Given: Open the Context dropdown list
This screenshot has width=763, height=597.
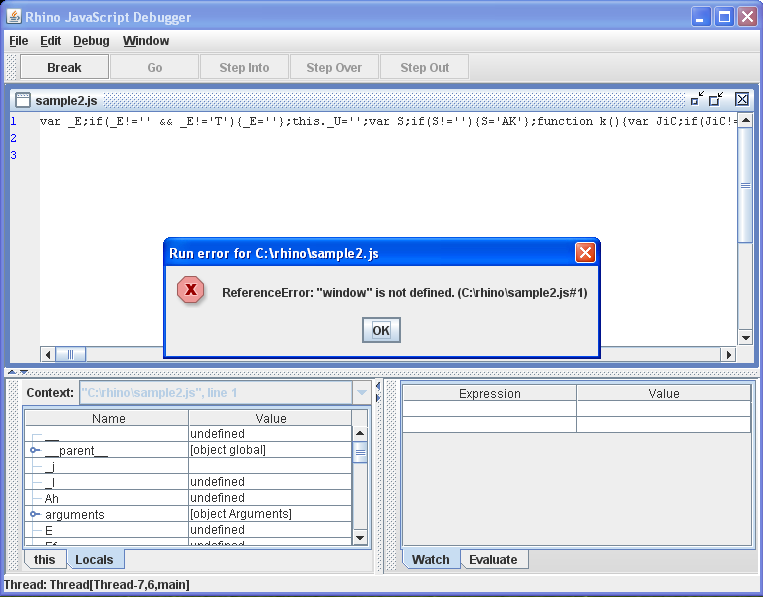Looking at the screenshot, I should (x=362, y=393).
